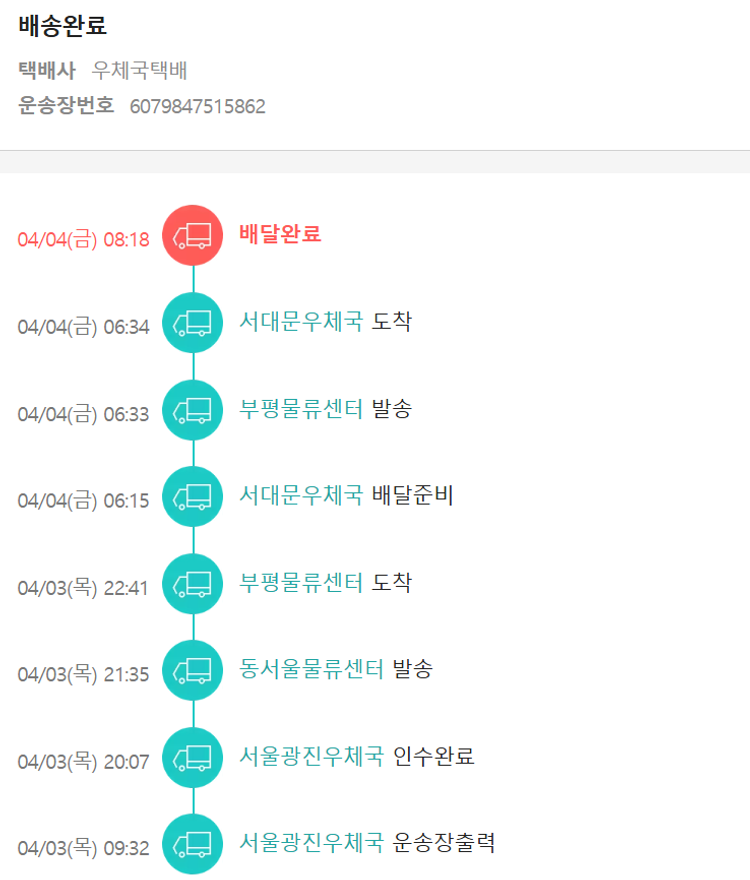Open 서대문우체국 link in the 도착 entry

click(301, 321)
